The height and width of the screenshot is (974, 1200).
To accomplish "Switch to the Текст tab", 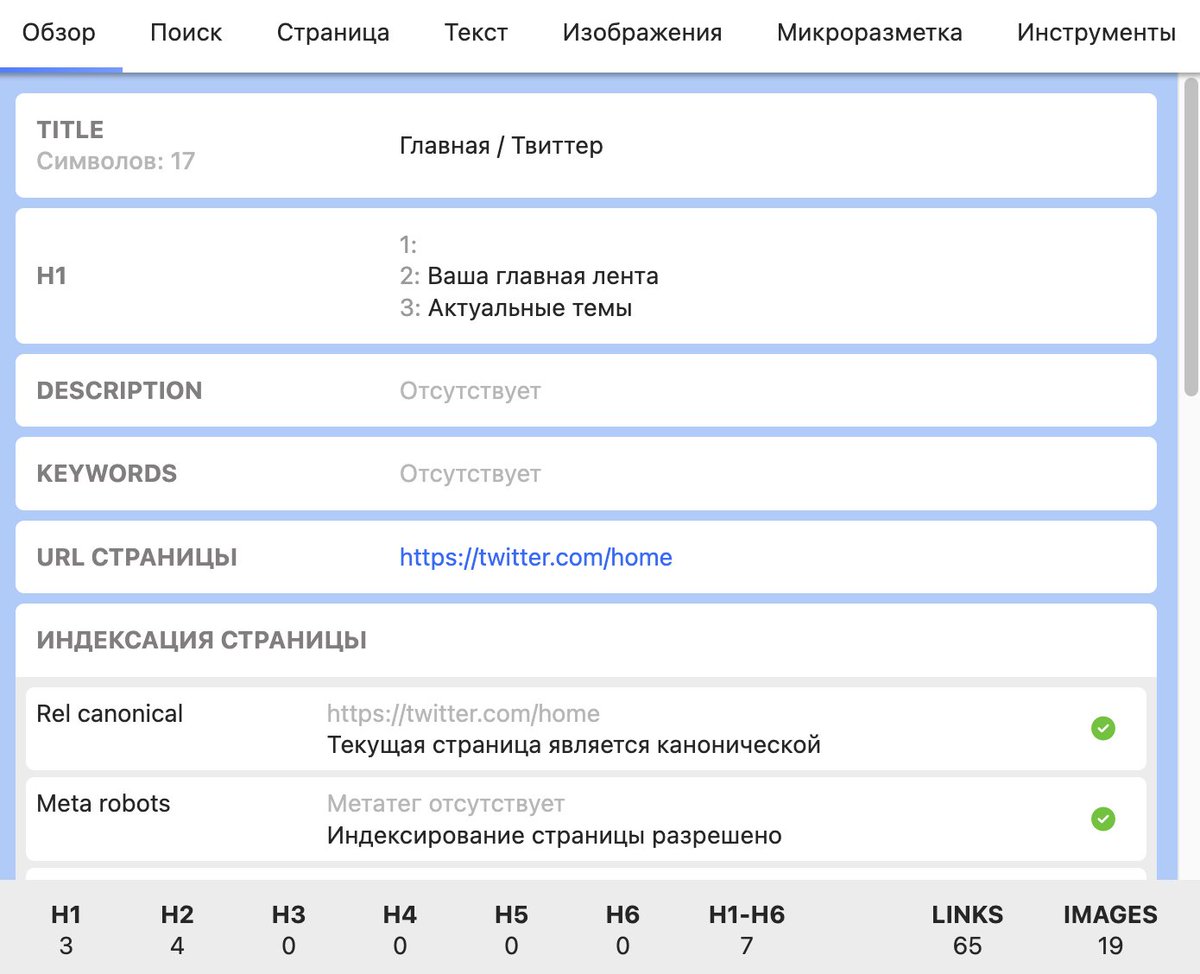I will point(476,33).
